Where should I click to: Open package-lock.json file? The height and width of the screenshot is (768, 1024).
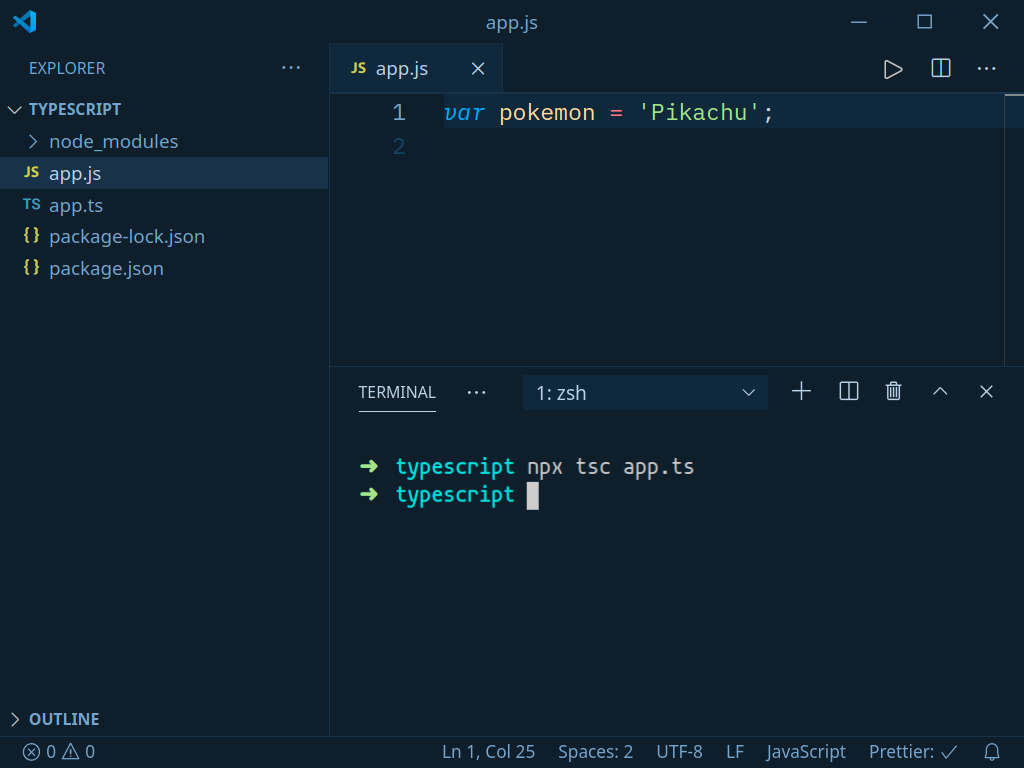(x=165, y=236)
